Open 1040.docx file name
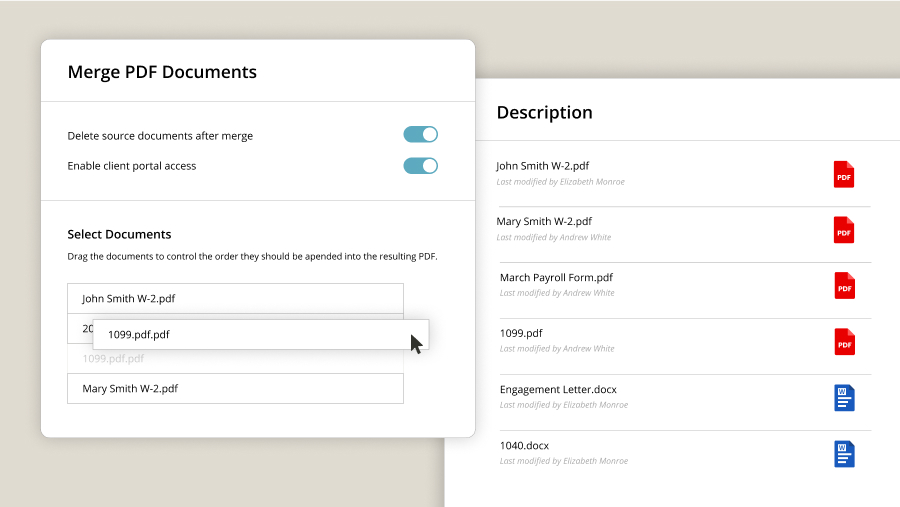This screenshot has width=900, height=507. (524, 445)
